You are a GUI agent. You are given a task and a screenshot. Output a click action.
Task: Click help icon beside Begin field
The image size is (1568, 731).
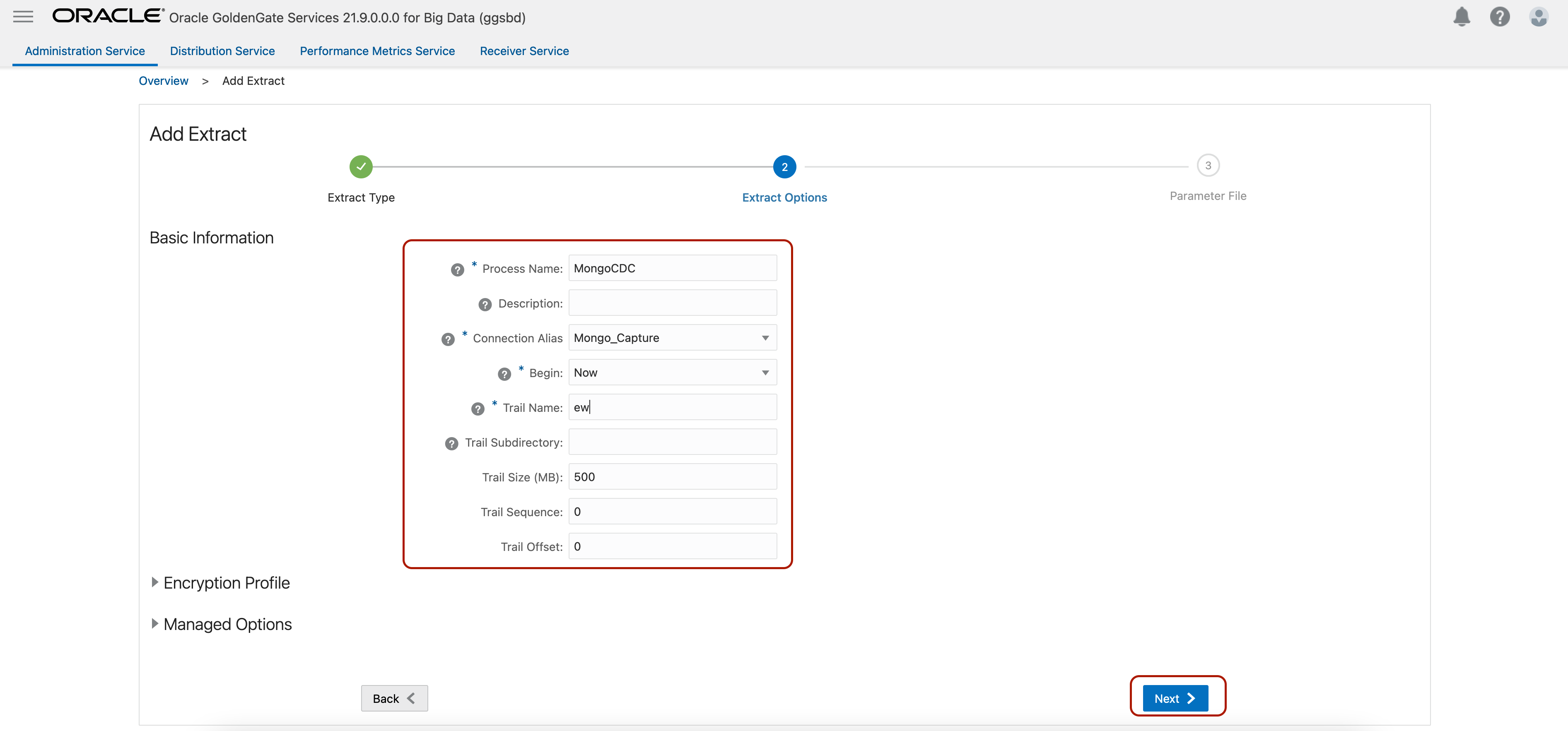[x=504, y=373]
